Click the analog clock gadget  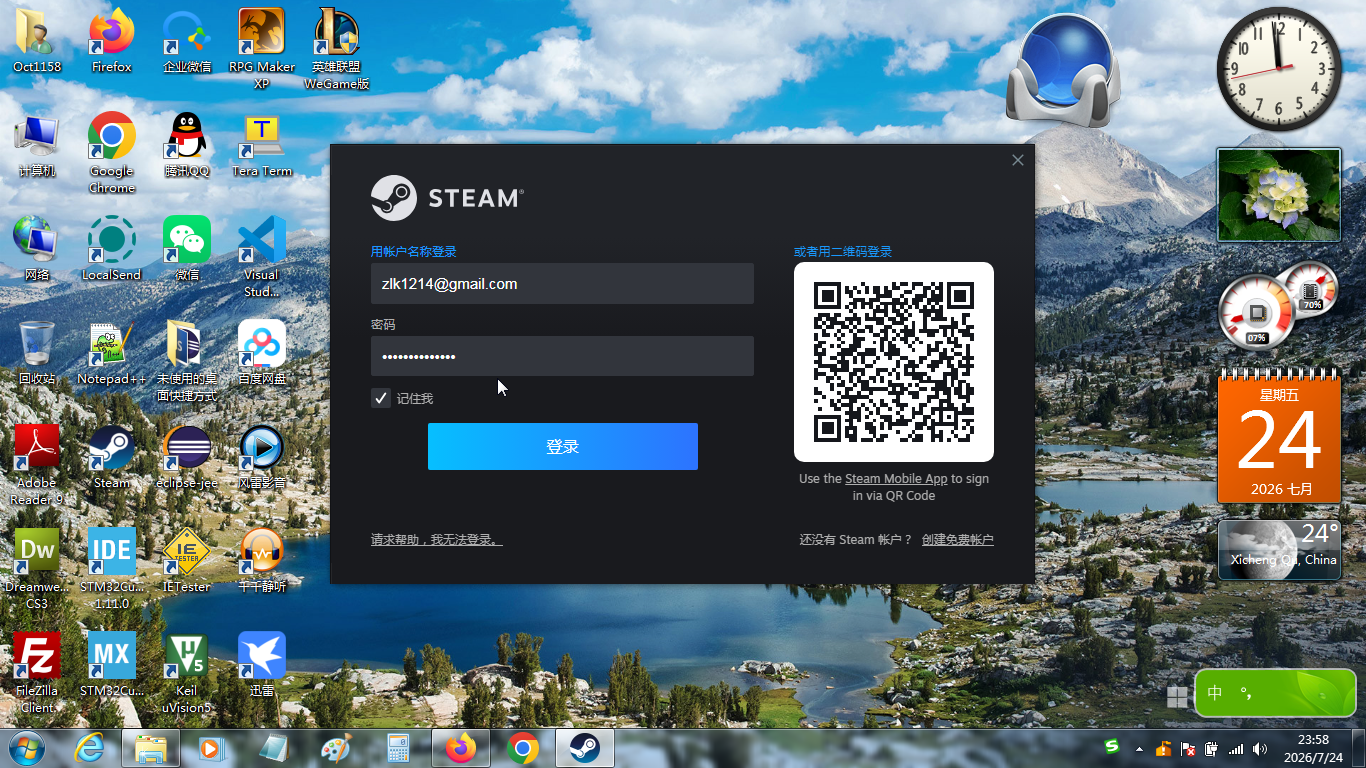tap(1279, 69)
